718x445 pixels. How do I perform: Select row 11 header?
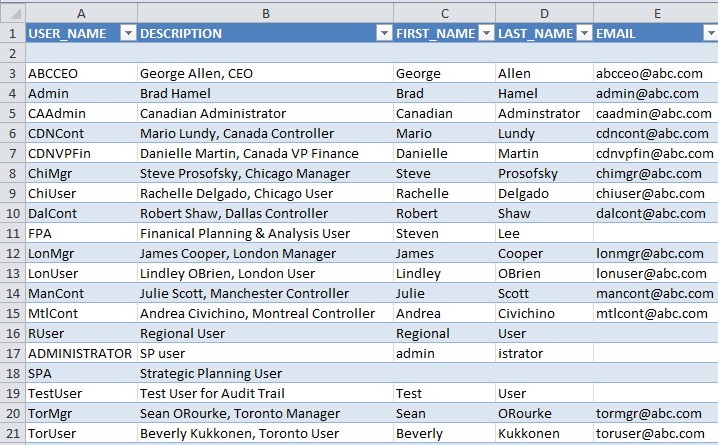(x=12, y=233)
